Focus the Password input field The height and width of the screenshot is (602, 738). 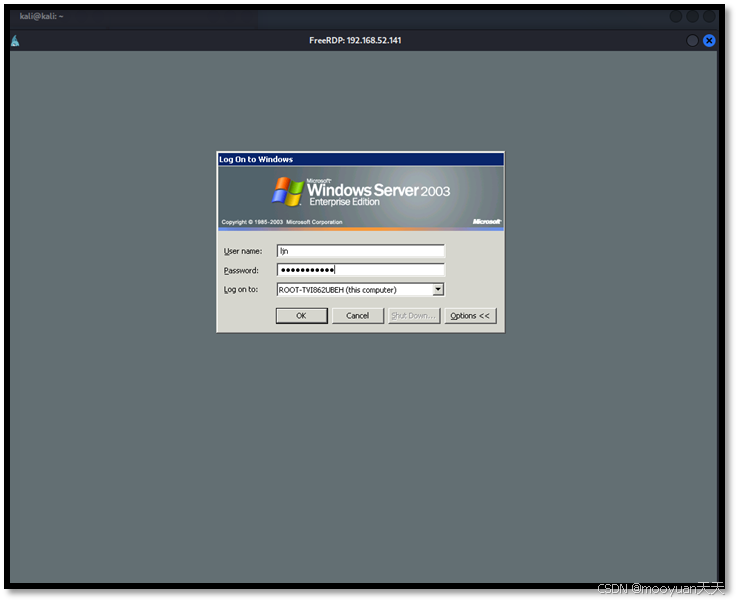click(x=361, y=270)
